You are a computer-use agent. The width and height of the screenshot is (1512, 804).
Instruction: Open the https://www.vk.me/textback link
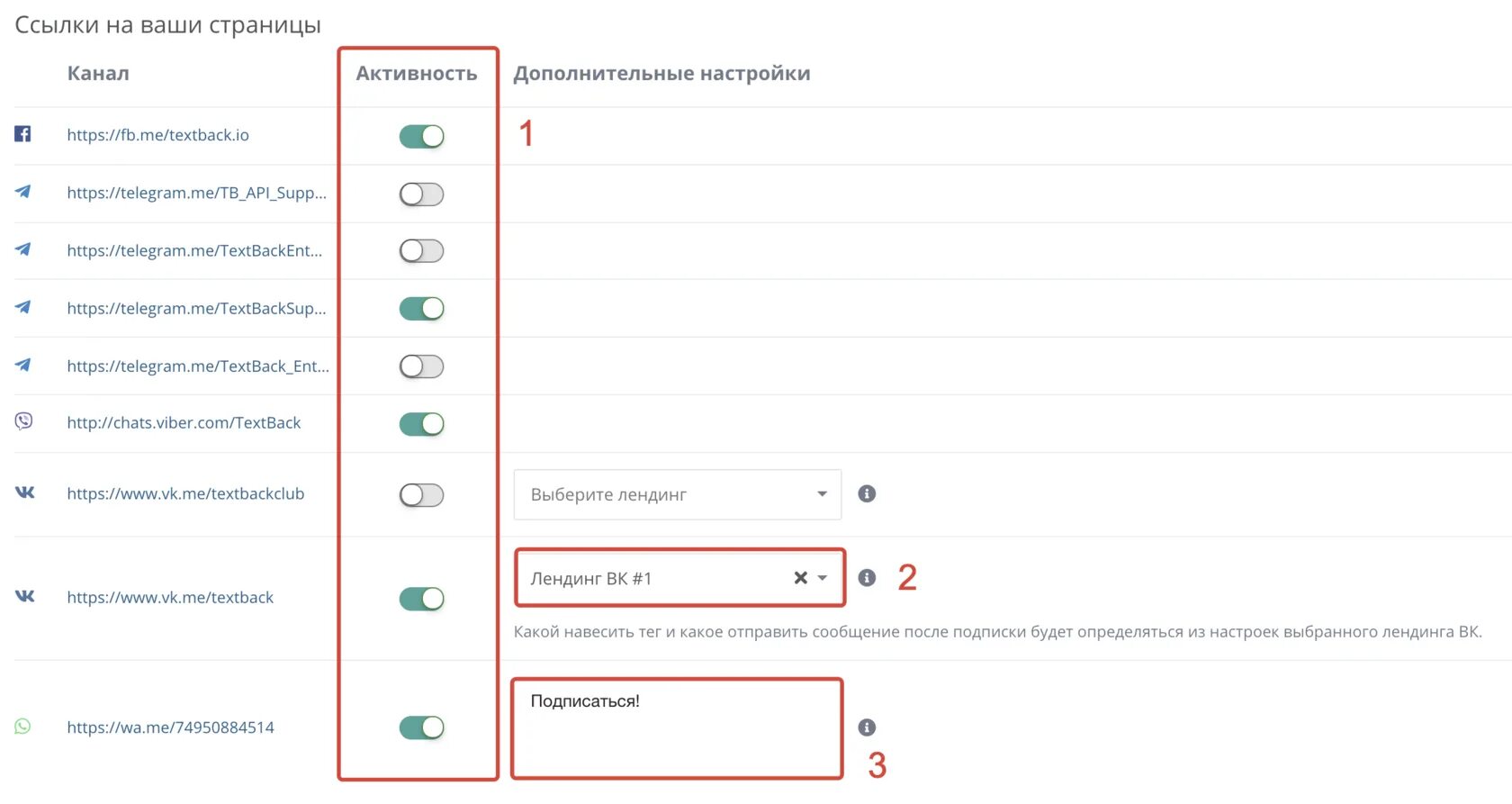click(x=170, y=598)
